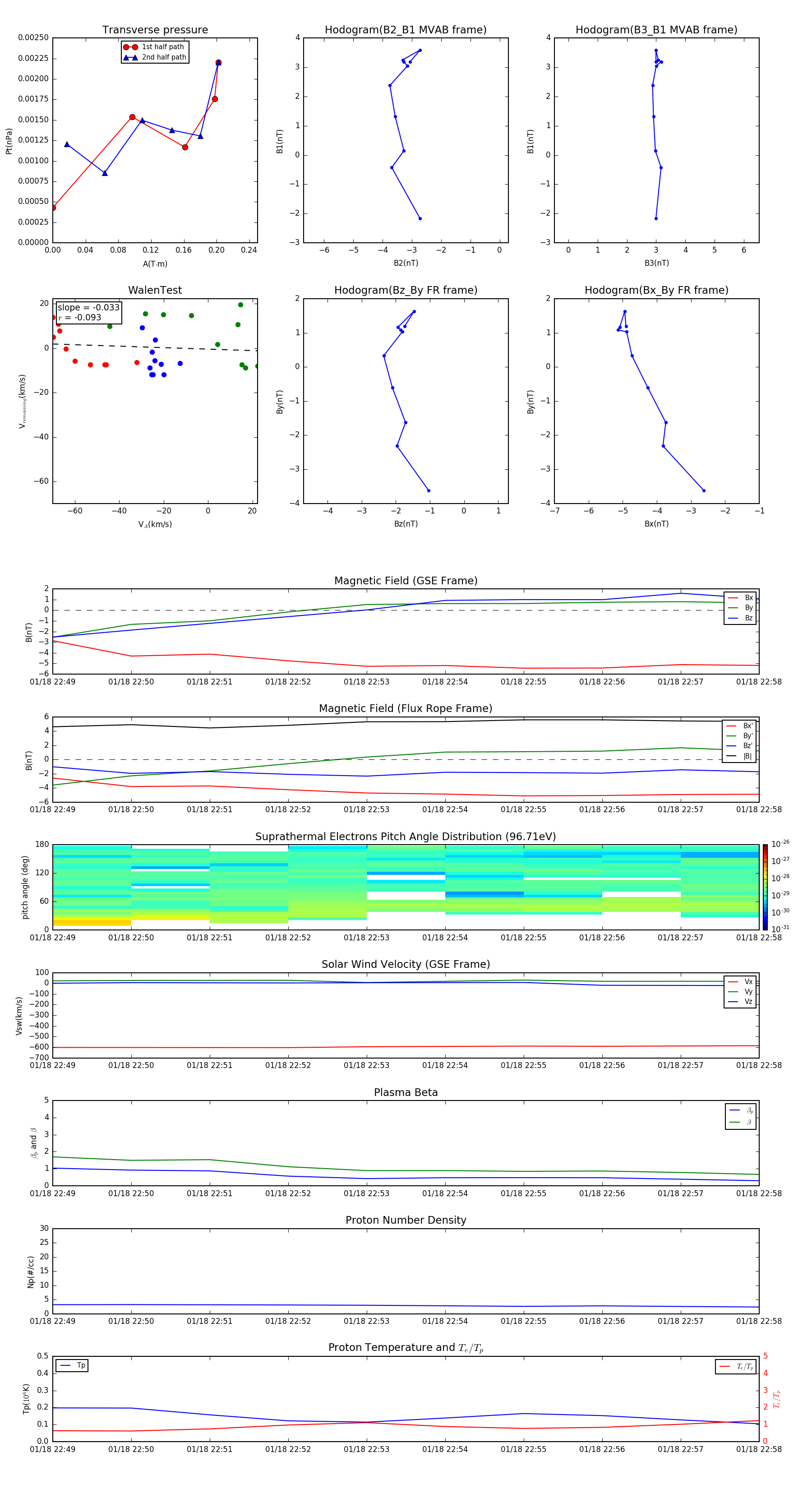
Task: Select the Bx' legend entry in Flux Rope panel
Action: [739, 726]
